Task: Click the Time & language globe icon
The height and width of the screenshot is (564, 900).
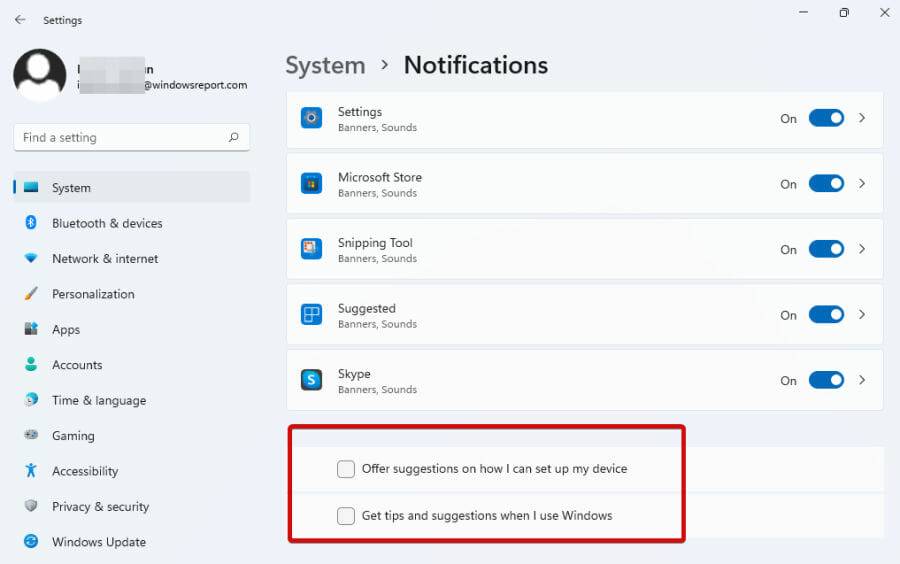Action: tap(31, 399)
